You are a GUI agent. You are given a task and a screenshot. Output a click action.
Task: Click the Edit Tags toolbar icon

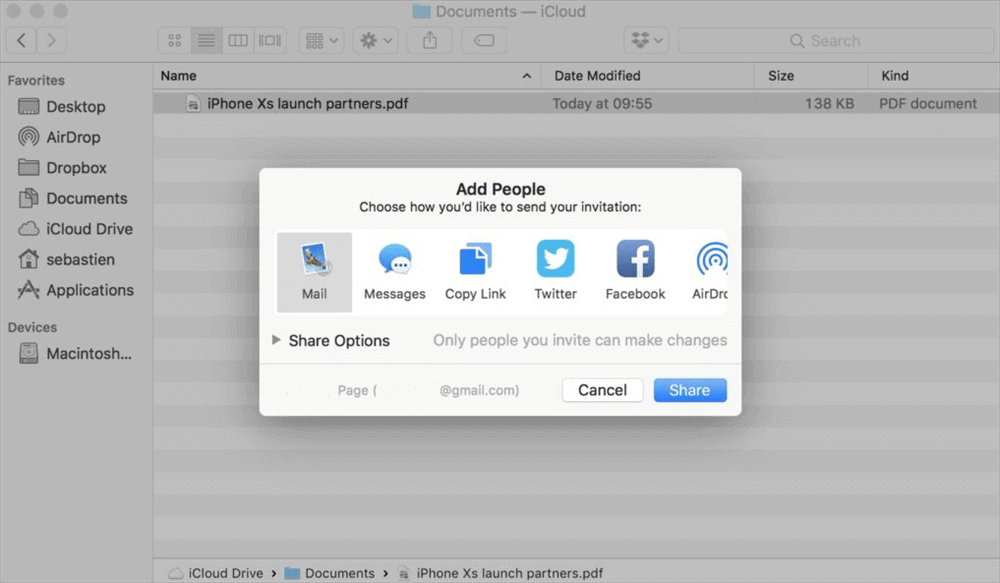(484, 41)
